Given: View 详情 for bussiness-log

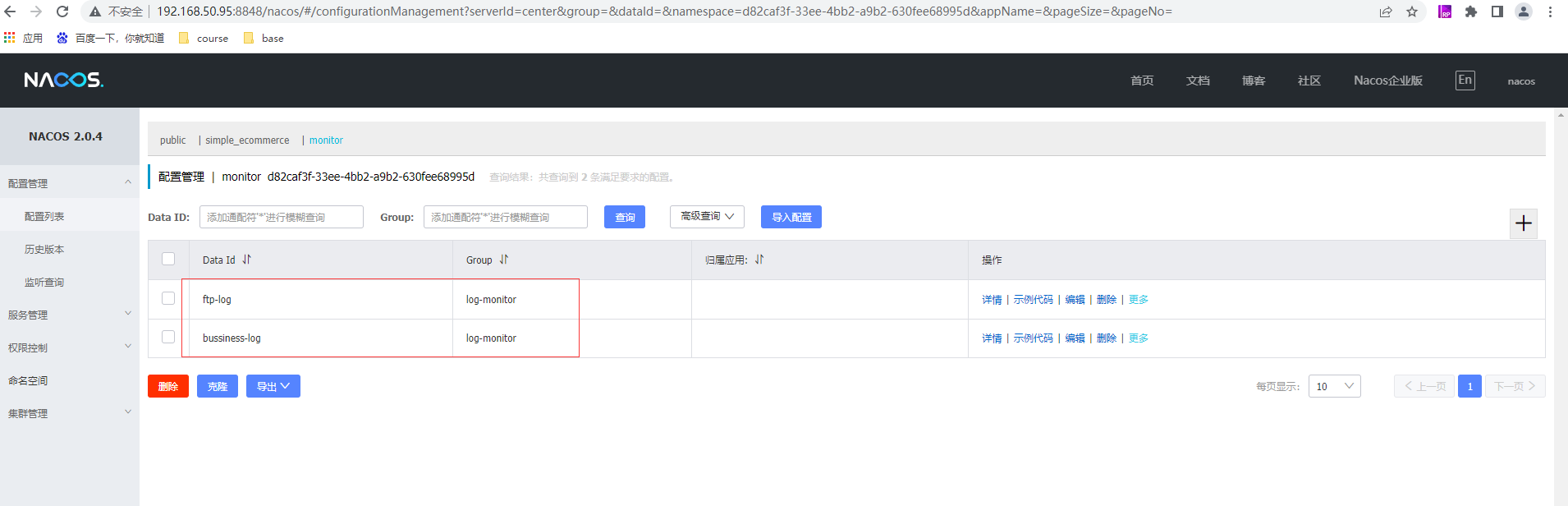Looking at the screenshot, I should [x=992, y=338].
